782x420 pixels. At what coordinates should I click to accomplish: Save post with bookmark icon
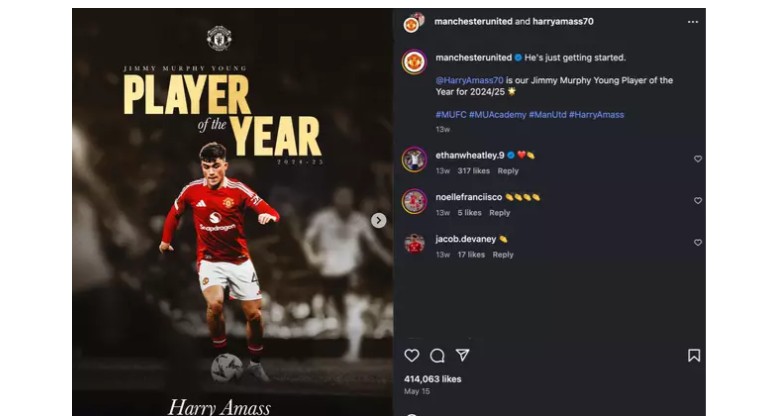tap(694, 356)
